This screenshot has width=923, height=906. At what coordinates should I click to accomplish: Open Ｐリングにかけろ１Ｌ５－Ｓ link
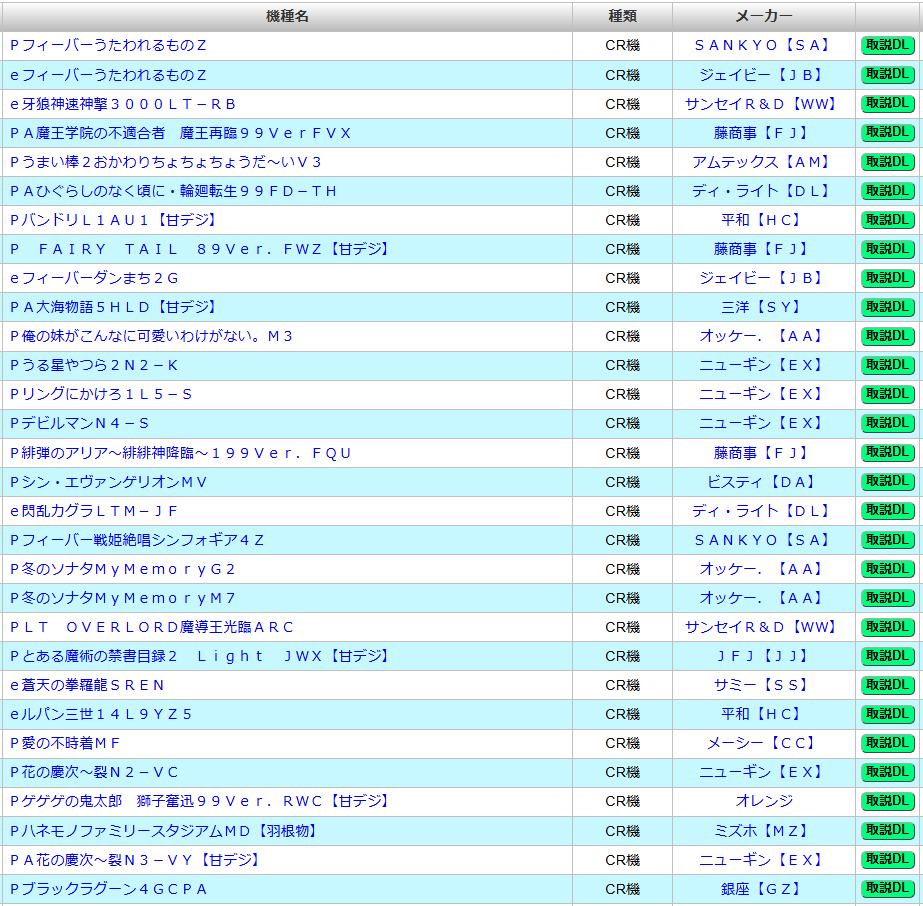101,394
